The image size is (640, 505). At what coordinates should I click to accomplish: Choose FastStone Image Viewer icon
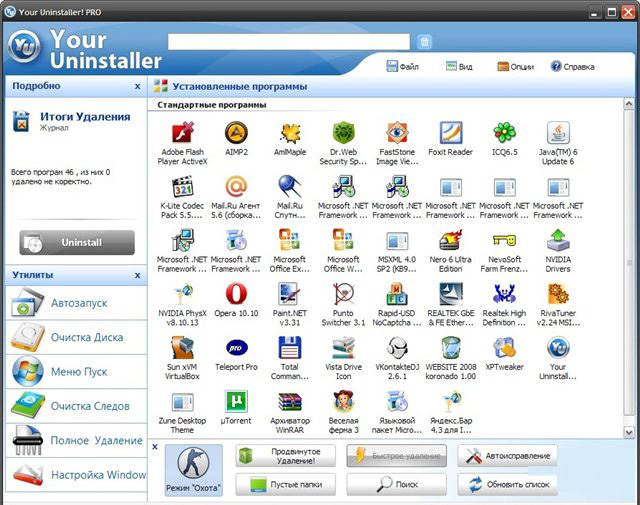tap(397, 133)
